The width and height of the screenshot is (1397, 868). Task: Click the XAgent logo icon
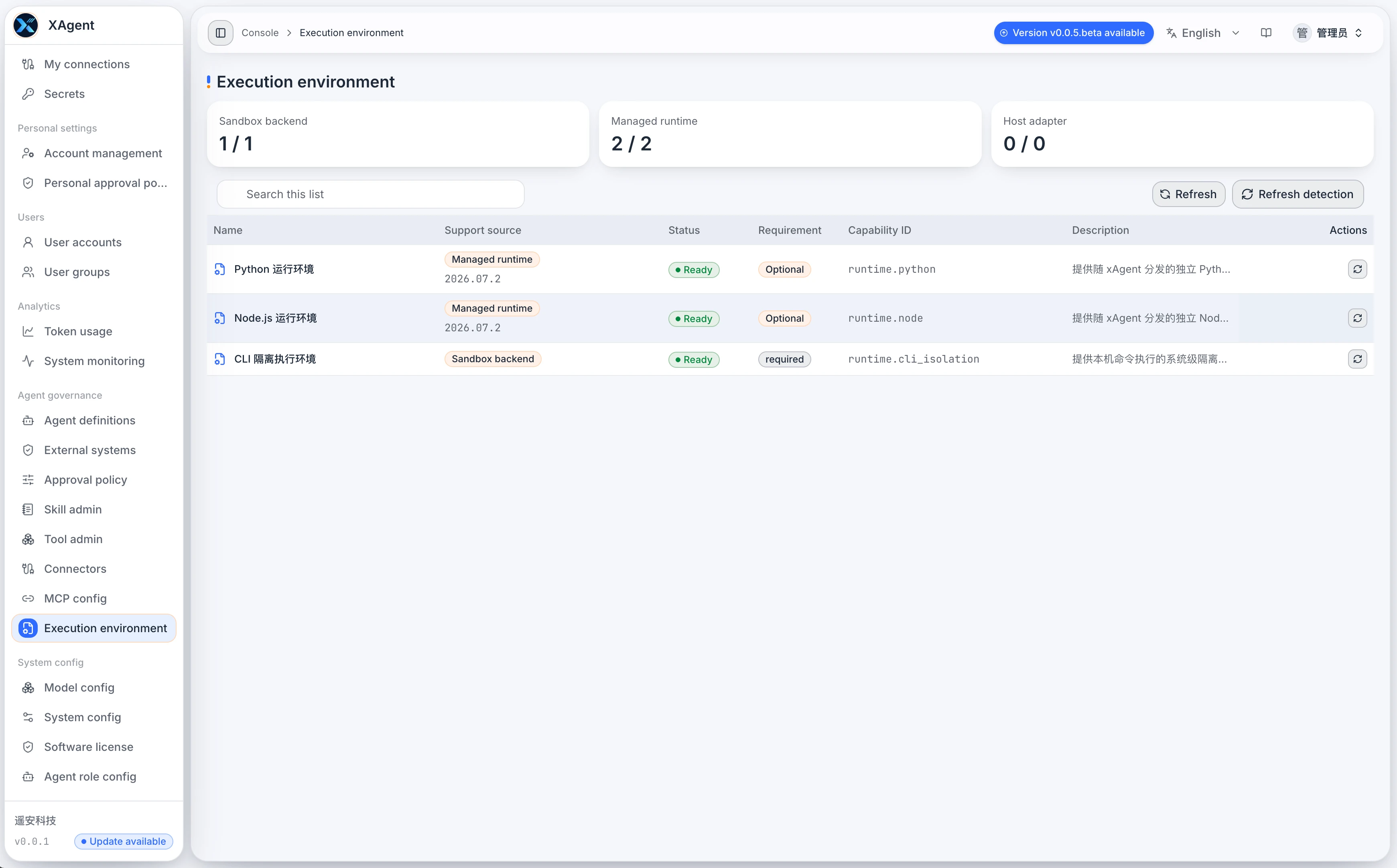coord(26,25)
